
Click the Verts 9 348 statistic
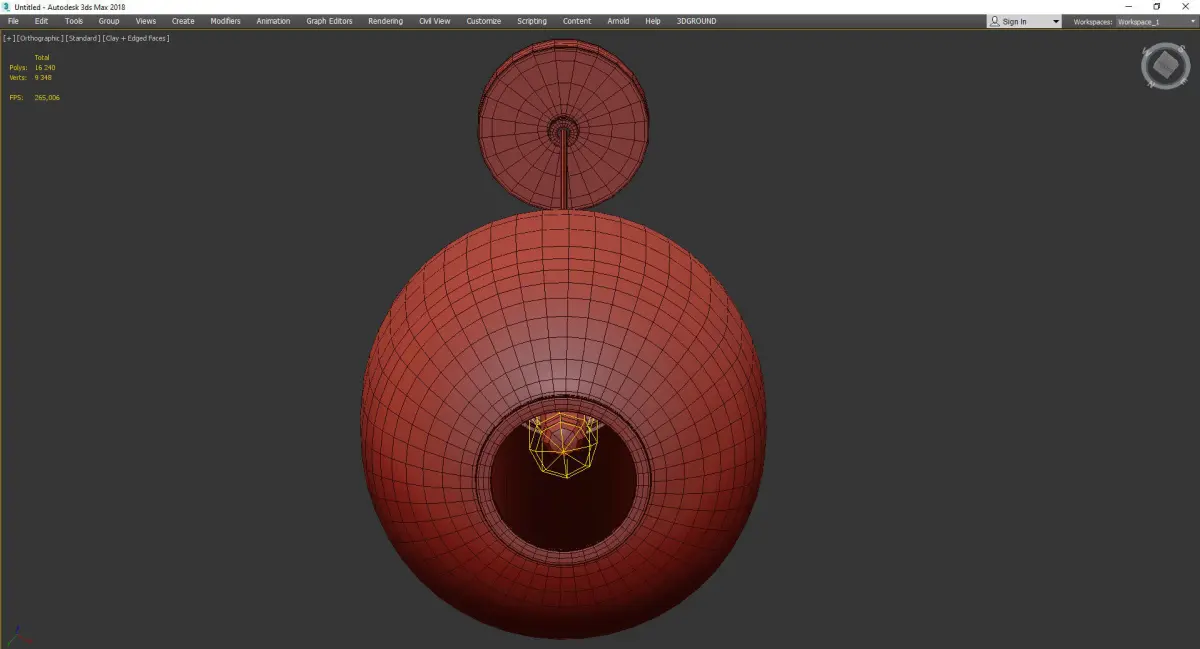31,77
